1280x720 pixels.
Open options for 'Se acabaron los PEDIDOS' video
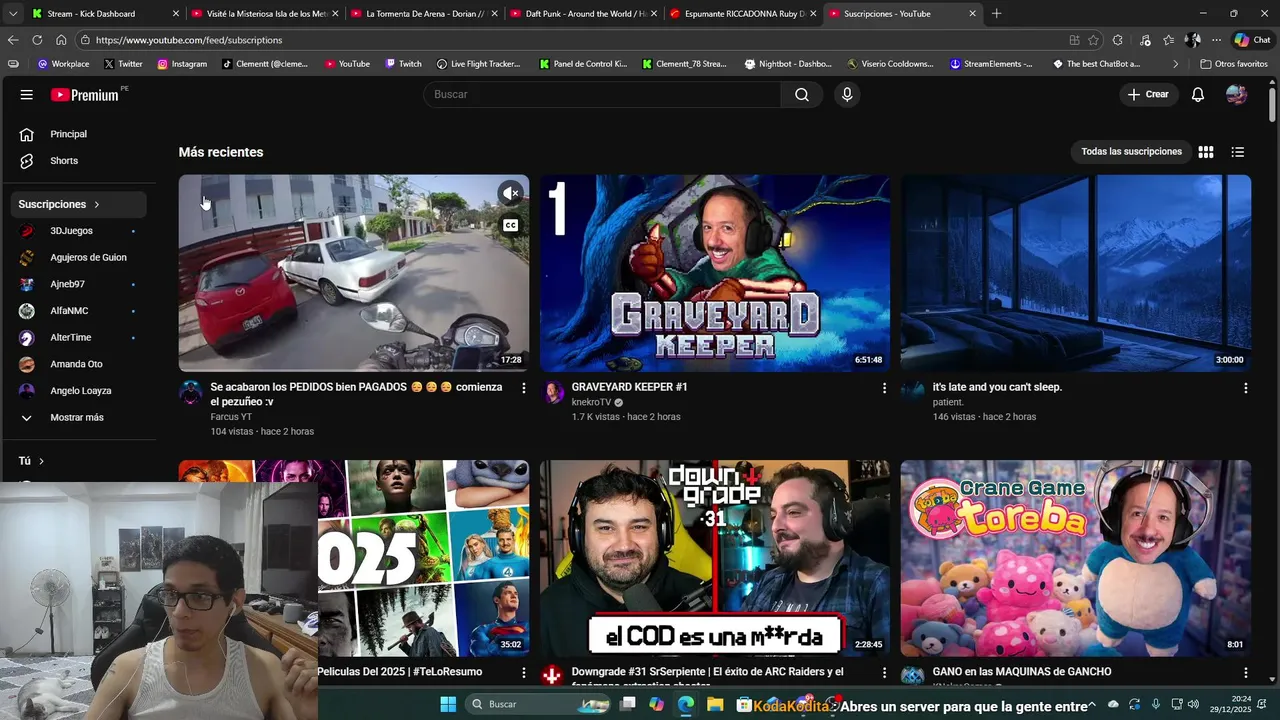tap(523, 388)
